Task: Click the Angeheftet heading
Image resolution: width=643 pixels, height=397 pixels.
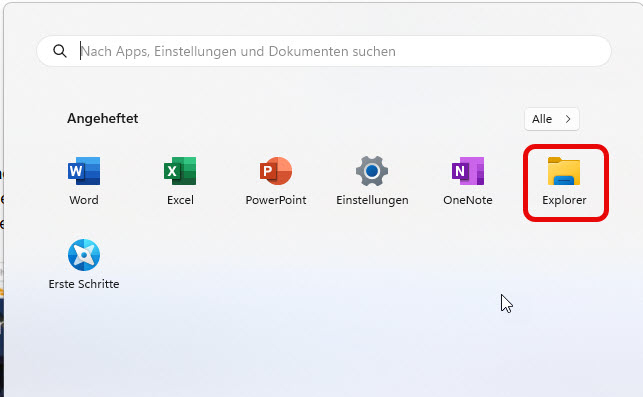Action: tap(103, 119)
